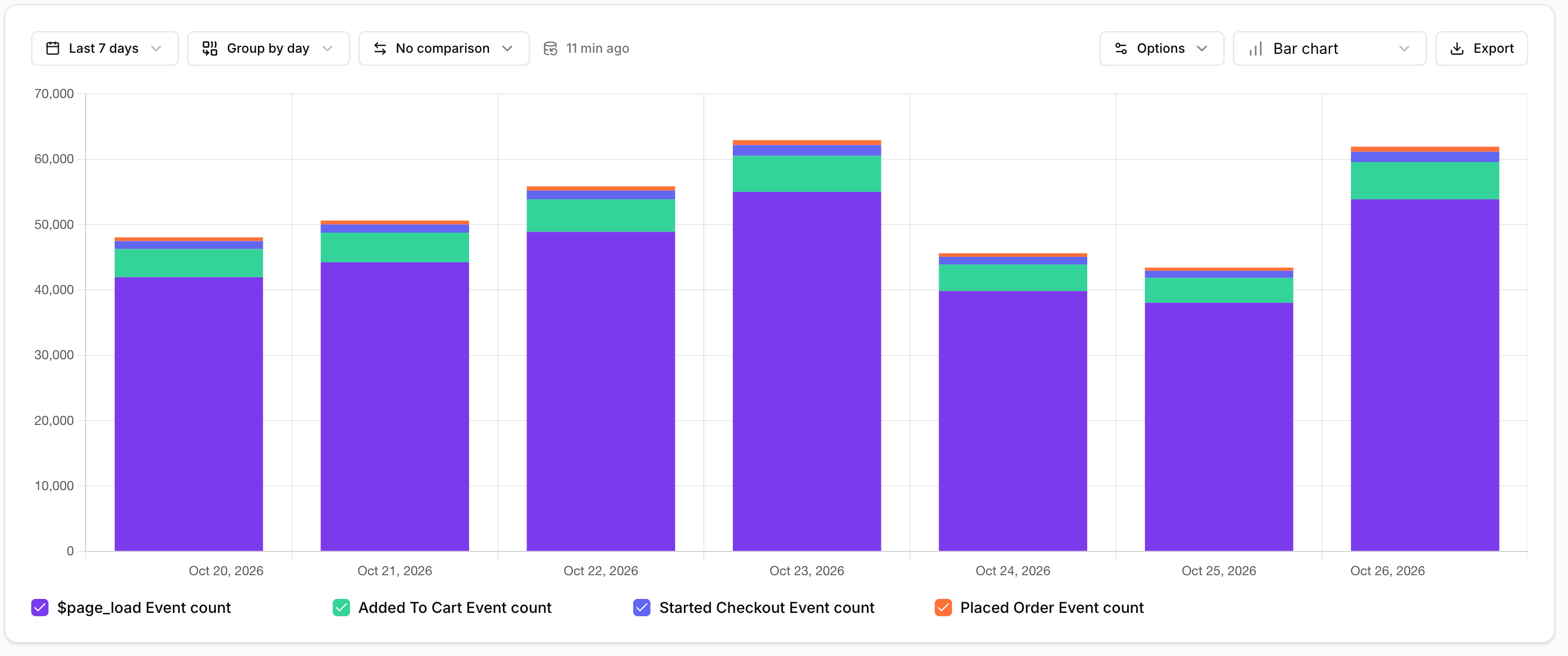The height and width of the screenshot is (656, 1568).
Task: Click the Added To Cart Event count legend label
Action: [x=454, y=608]
